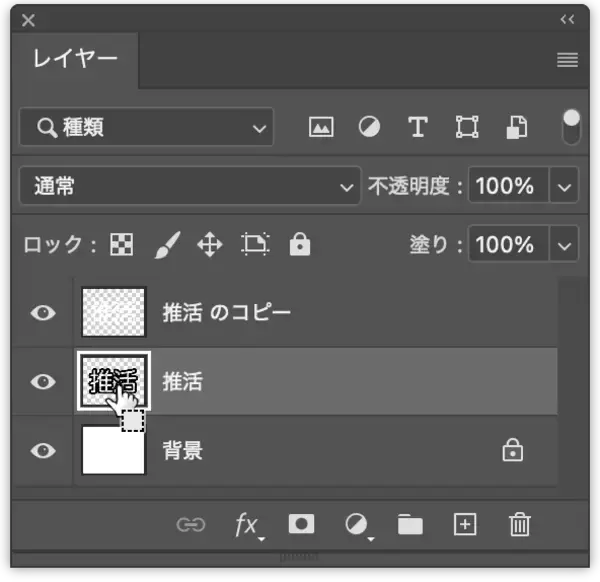Select the 背景 layer name
The width and height of the screenshot is (600, 582).
click(183, 450)
